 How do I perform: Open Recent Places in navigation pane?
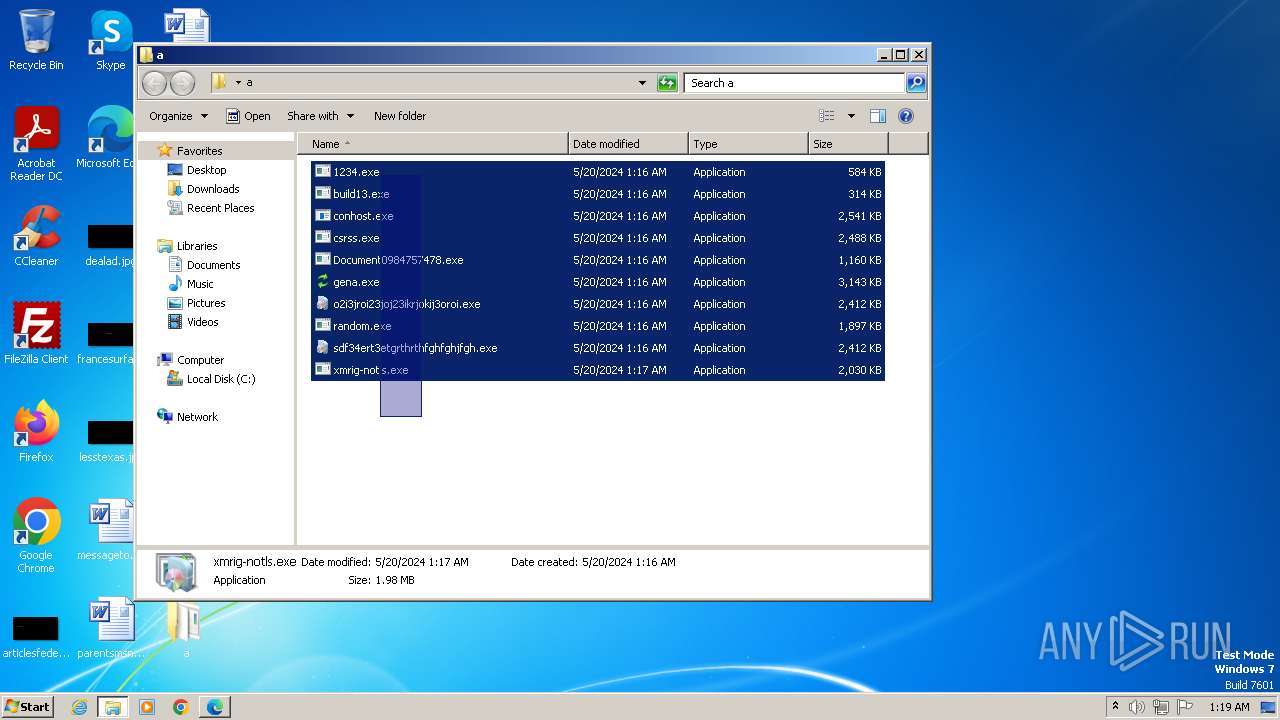tap(211, 208)
